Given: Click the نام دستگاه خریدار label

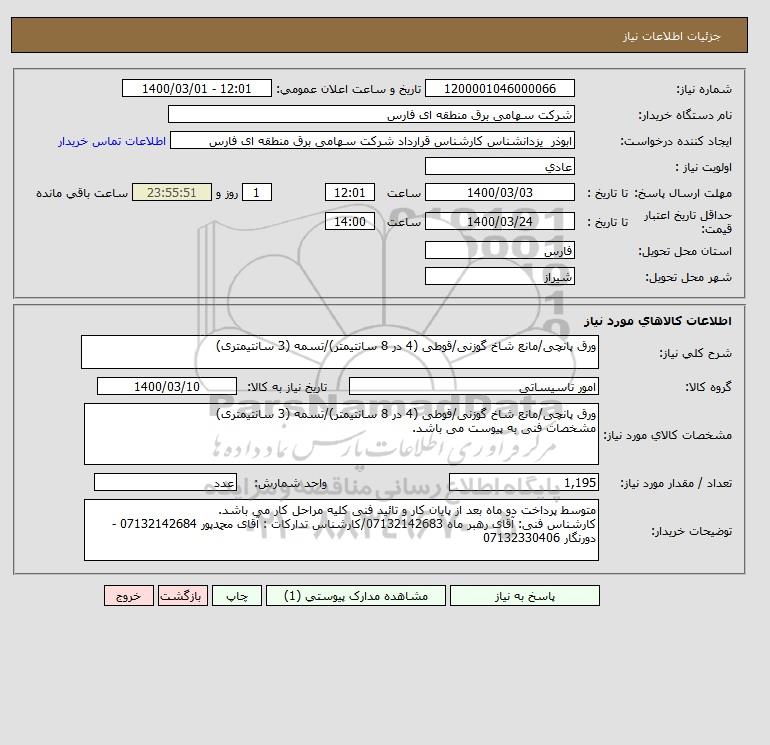Looking at the screenshot, I should (x=685, y=115).
